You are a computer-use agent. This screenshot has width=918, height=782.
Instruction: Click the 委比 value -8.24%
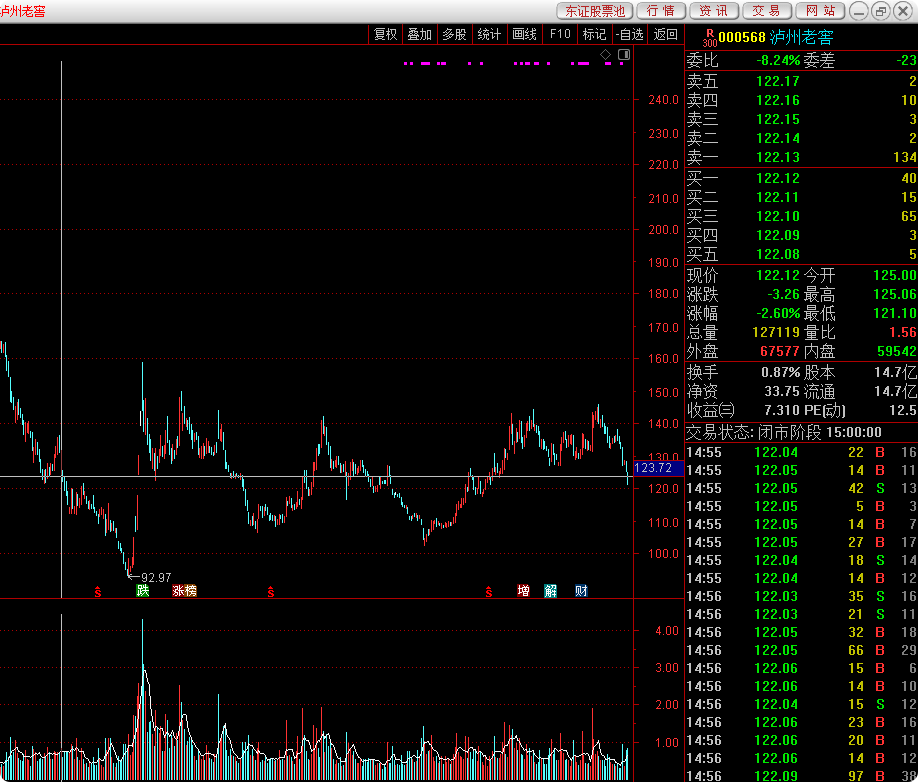[x=777, y=60]
